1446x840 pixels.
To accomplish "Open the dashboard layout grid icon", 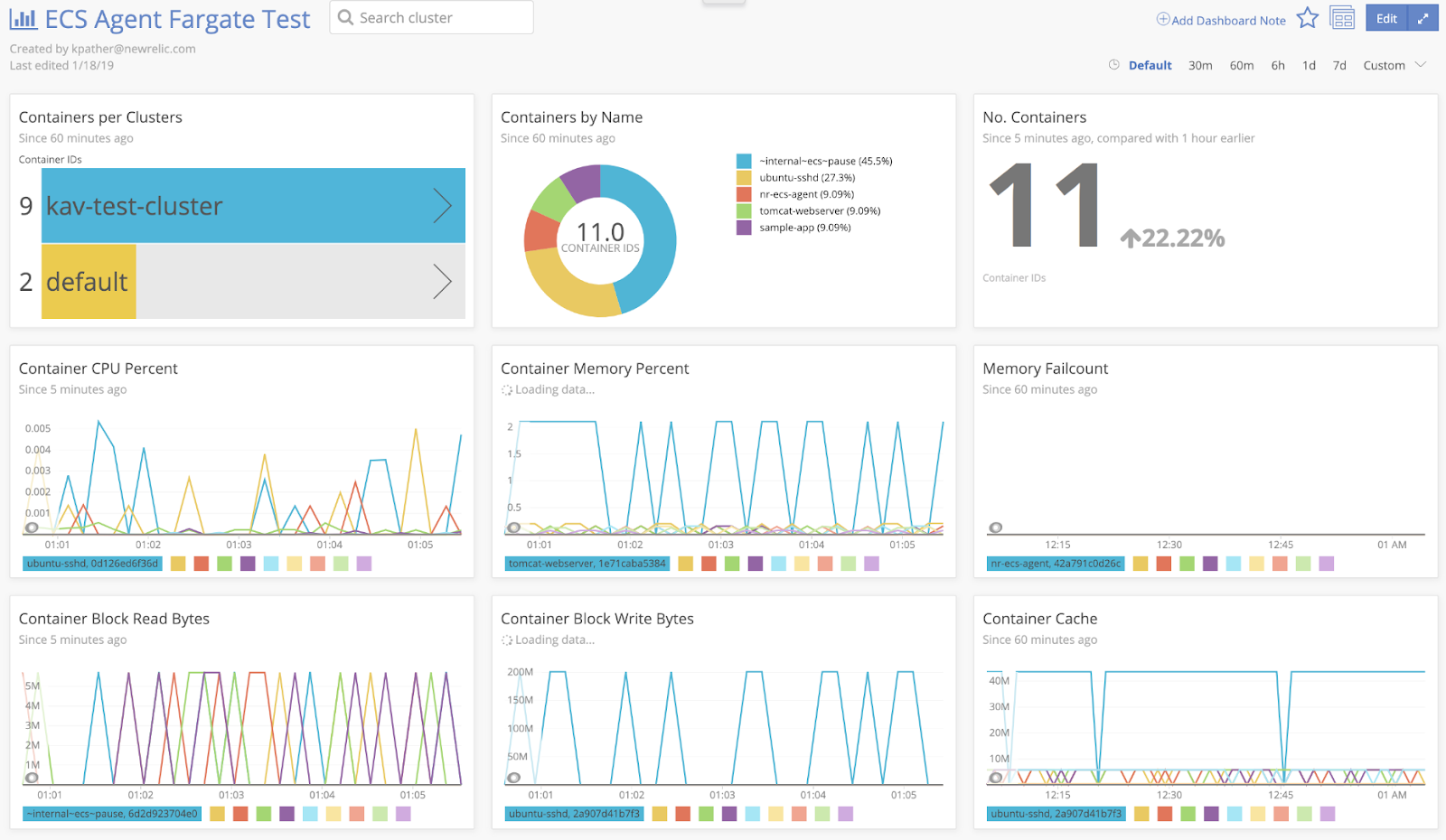I will [1342, 18].
